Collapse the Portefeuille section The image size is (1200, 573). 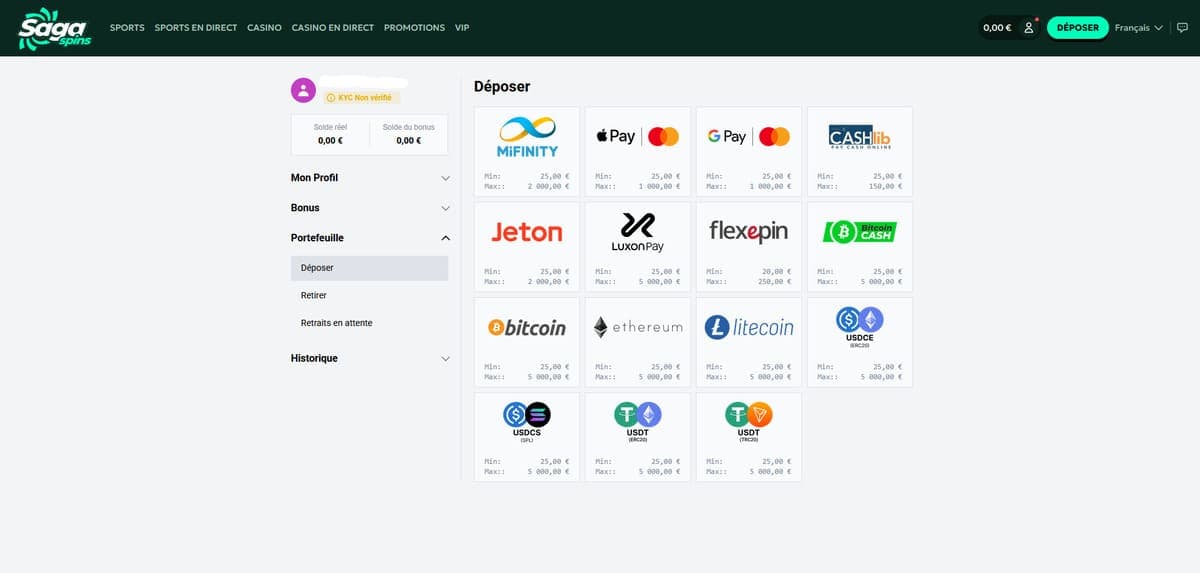click(370, 238)
